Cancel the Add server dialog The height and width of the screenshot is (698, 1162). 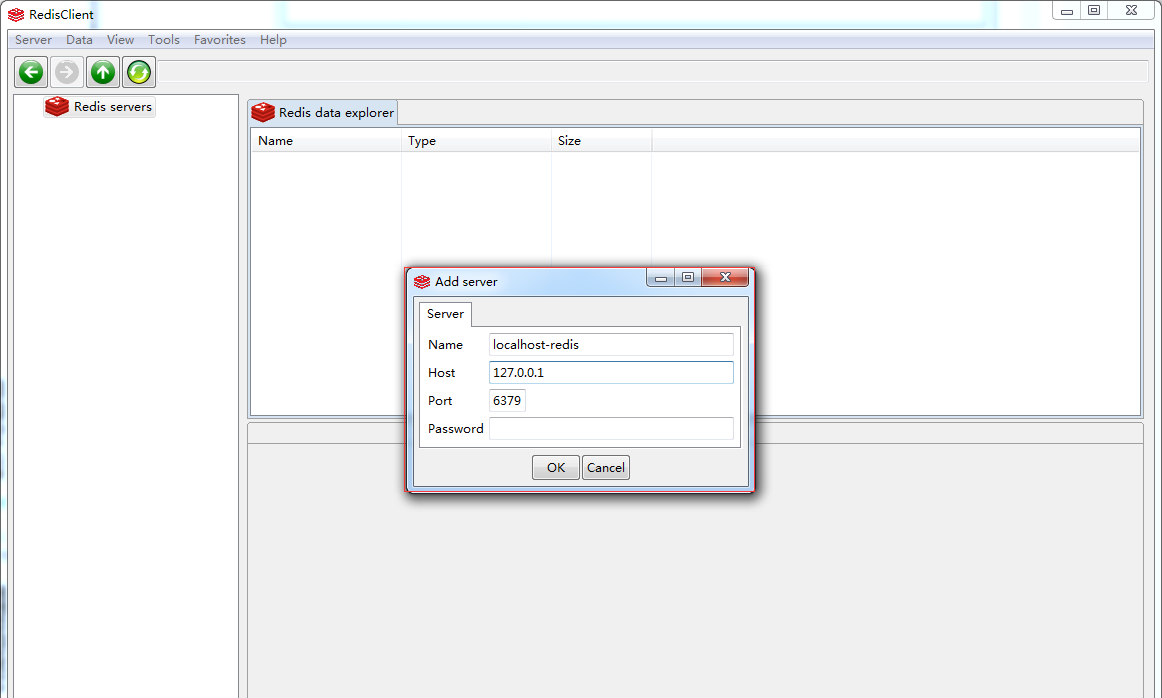605,467
